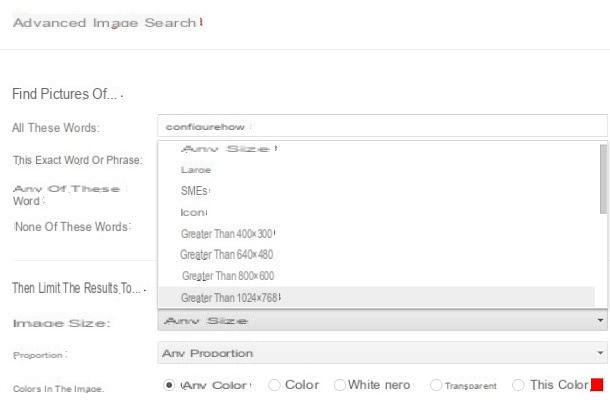Screen dimensions: 610x403
Task: Enable the This Color radio option
Action: 518,385
